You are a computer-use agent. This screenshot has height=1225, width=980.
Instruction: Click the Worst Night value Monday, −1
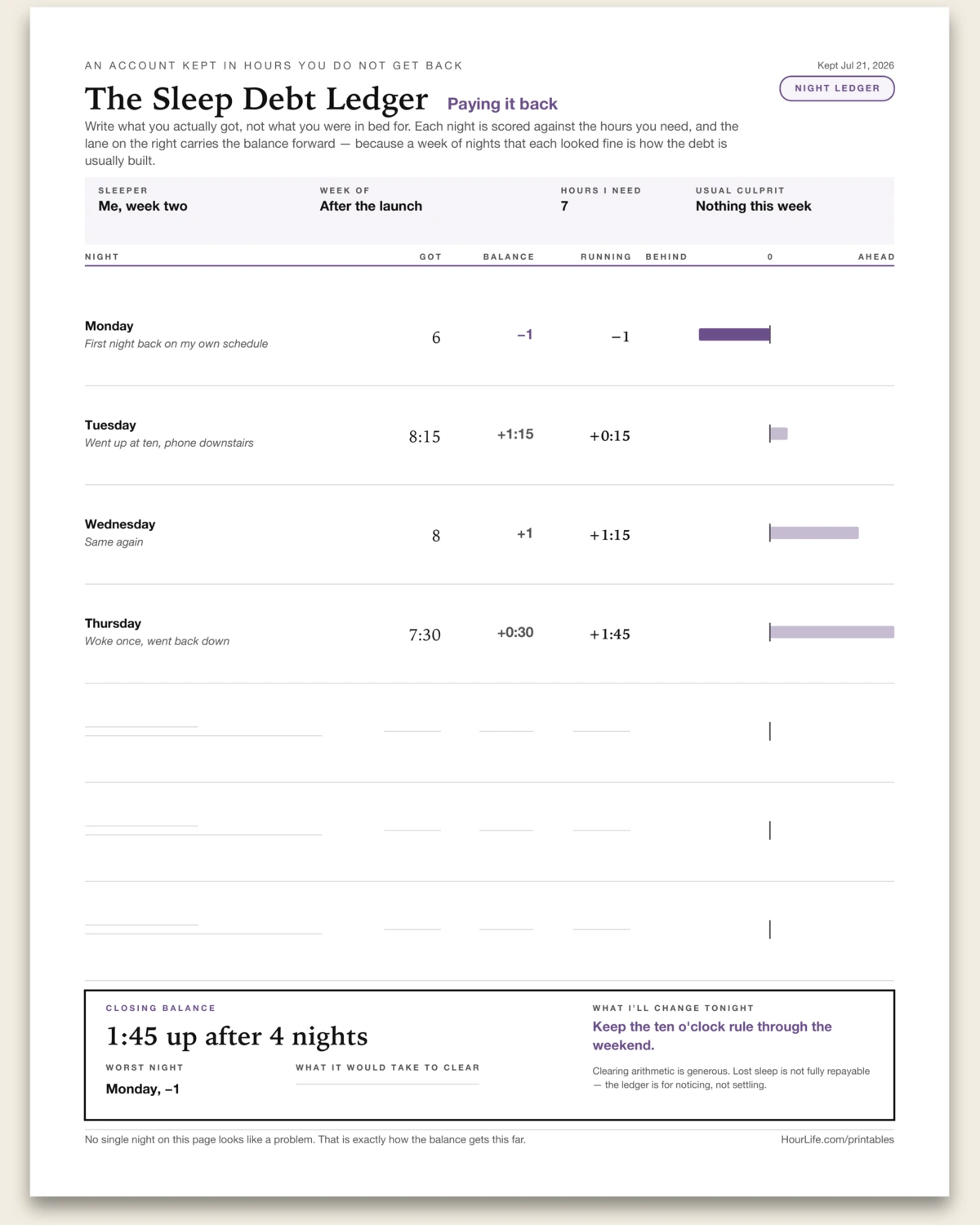(143, 1089)
